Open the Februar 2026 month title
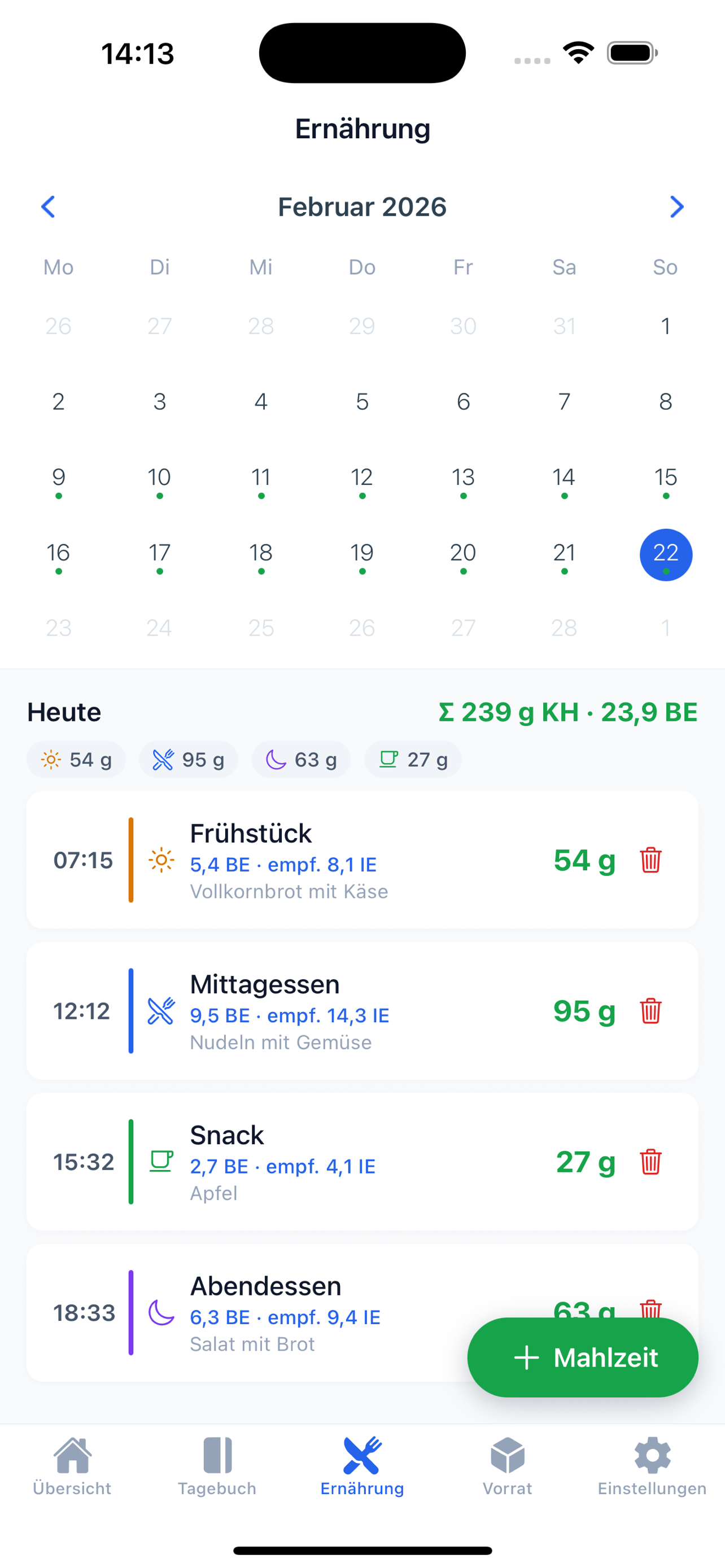This screenshot has width=725, height=1568. pyautogui.click(x=362, y=207)
